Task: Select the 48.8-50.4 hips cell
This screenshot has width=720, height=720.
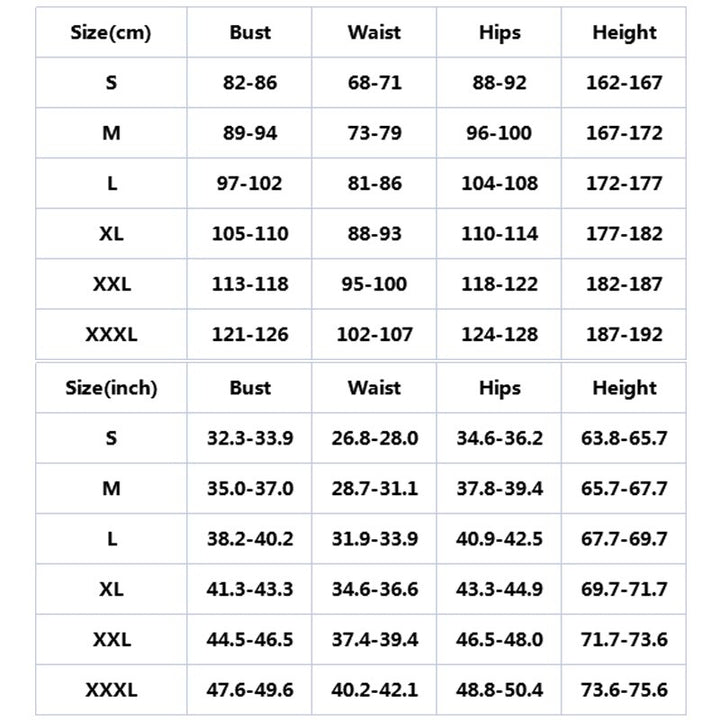Action: click(499, 689)
